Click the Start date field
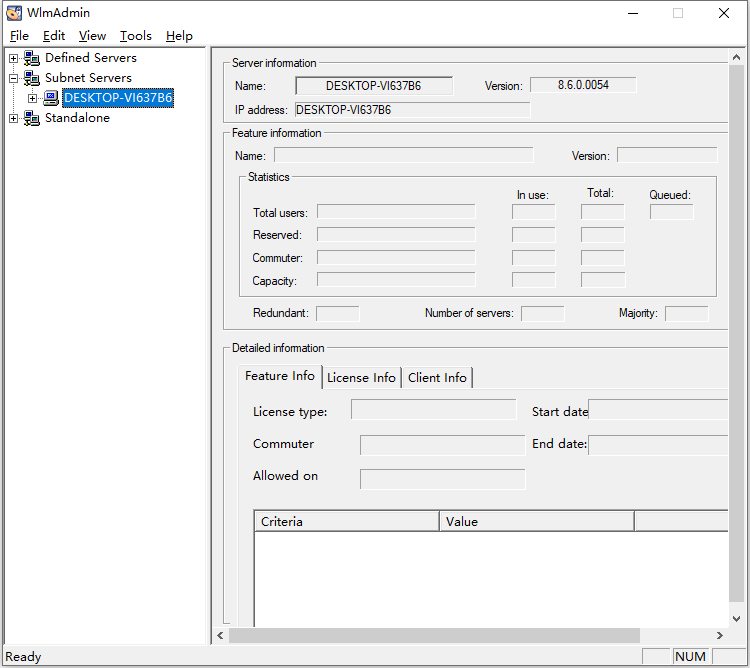This screenshot has height=668, width=750. [x=658, y=410]
